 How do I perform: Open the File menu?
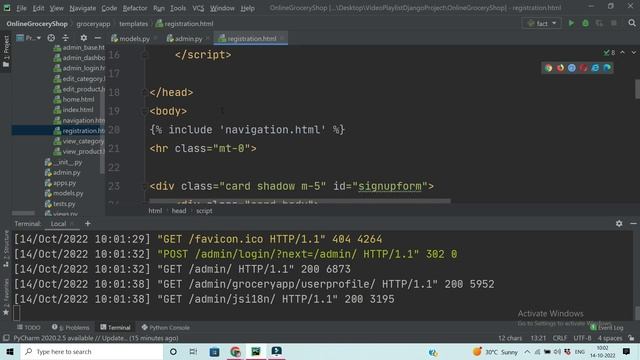(21, 8)
